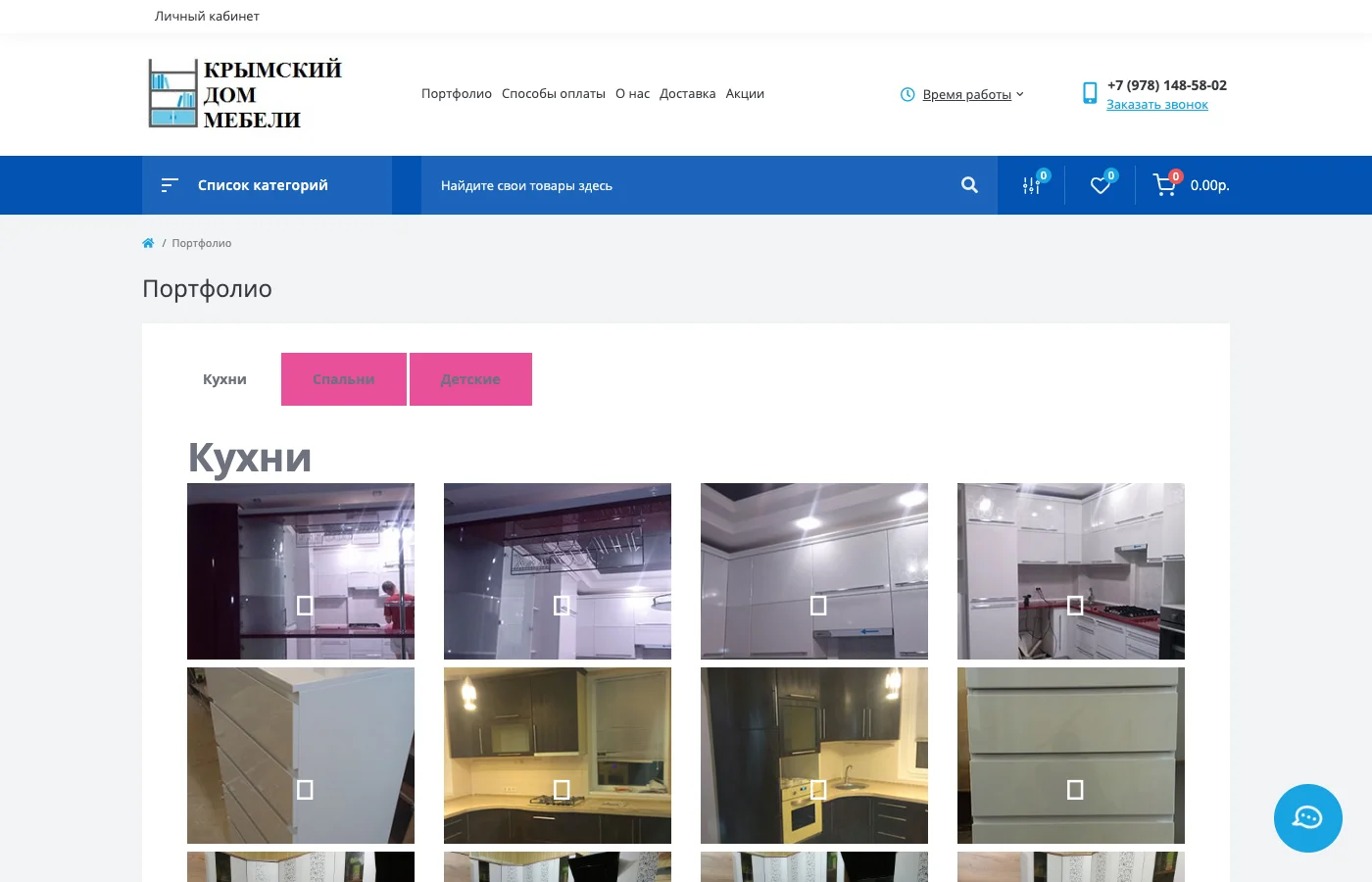Select the Кухни tab
This screenshot has height=882, width=1372.
pos(224,379)
